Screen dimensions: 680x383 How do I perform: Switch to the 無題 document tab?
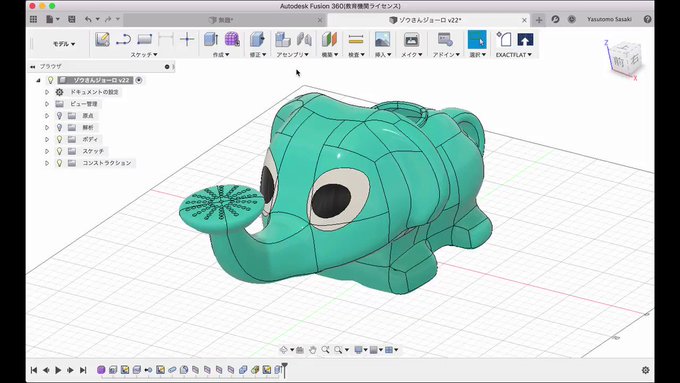[225, 20]
